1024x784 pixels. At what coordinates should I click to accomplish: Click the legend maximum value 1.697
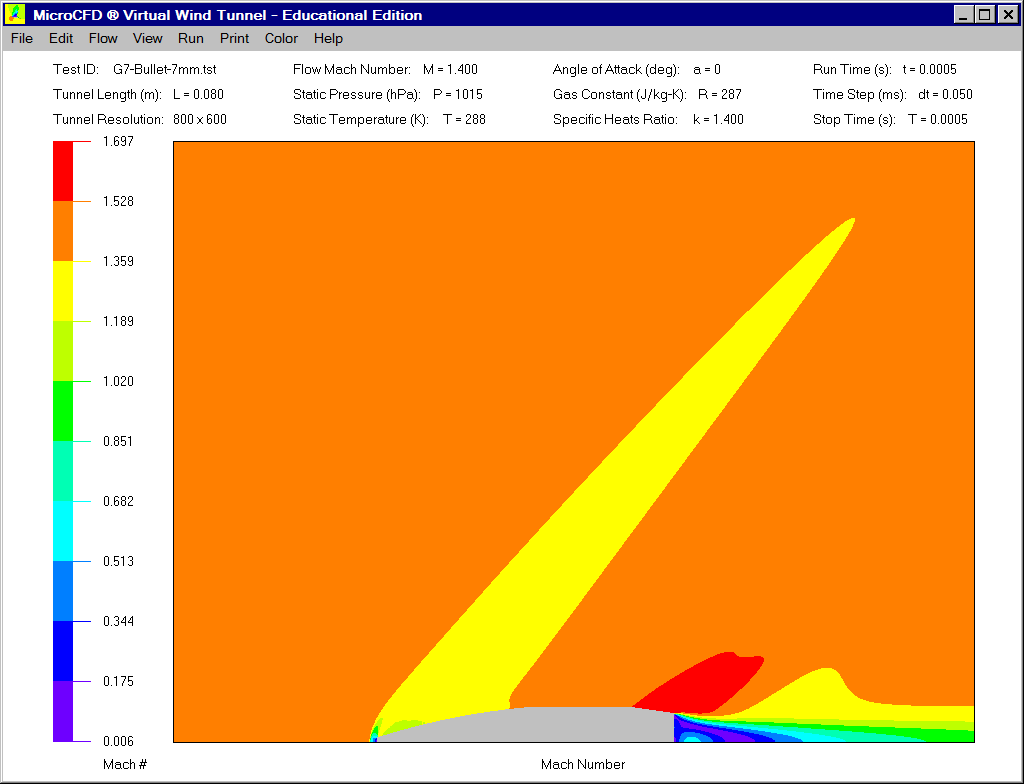(118, 141)
